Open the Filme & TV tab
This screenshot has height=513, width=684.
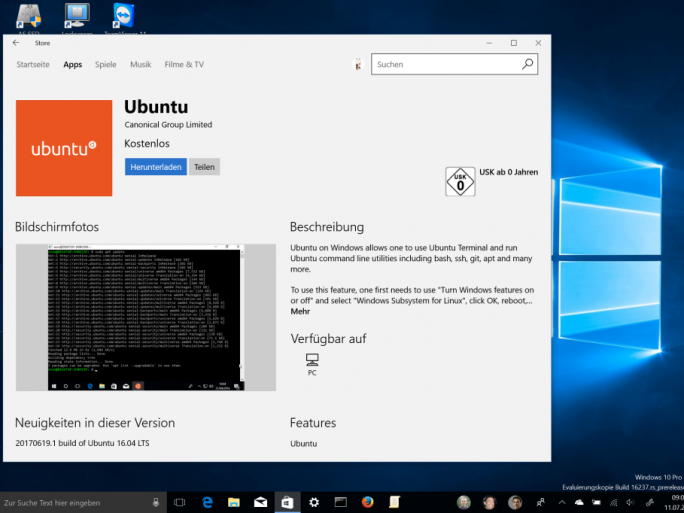pos(184,65)
